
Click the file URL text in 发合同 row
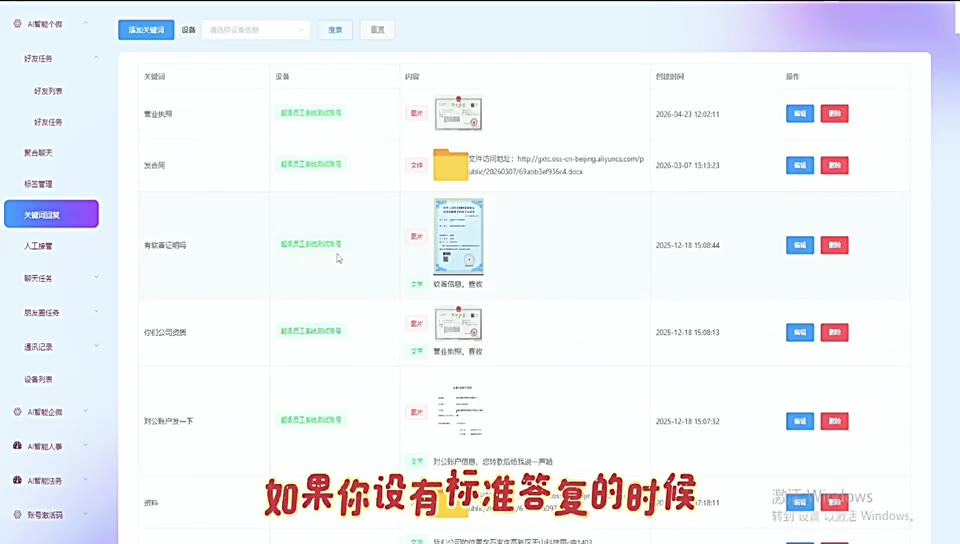tap(556, 165)
